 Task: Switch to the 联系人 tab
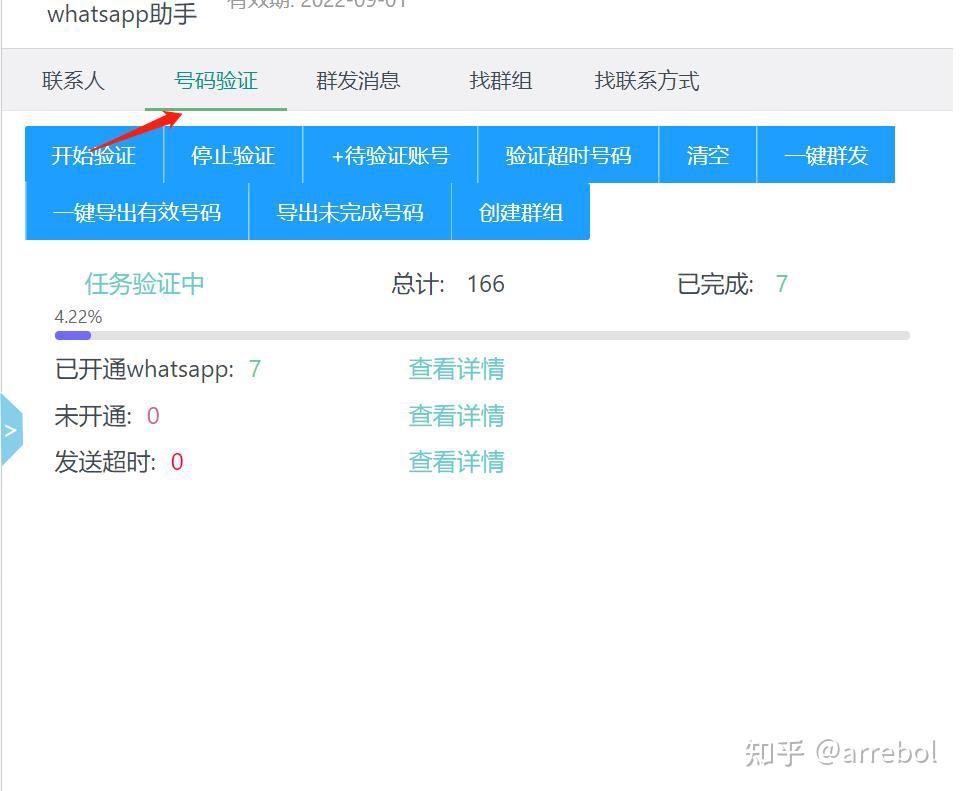pos(73,80)
